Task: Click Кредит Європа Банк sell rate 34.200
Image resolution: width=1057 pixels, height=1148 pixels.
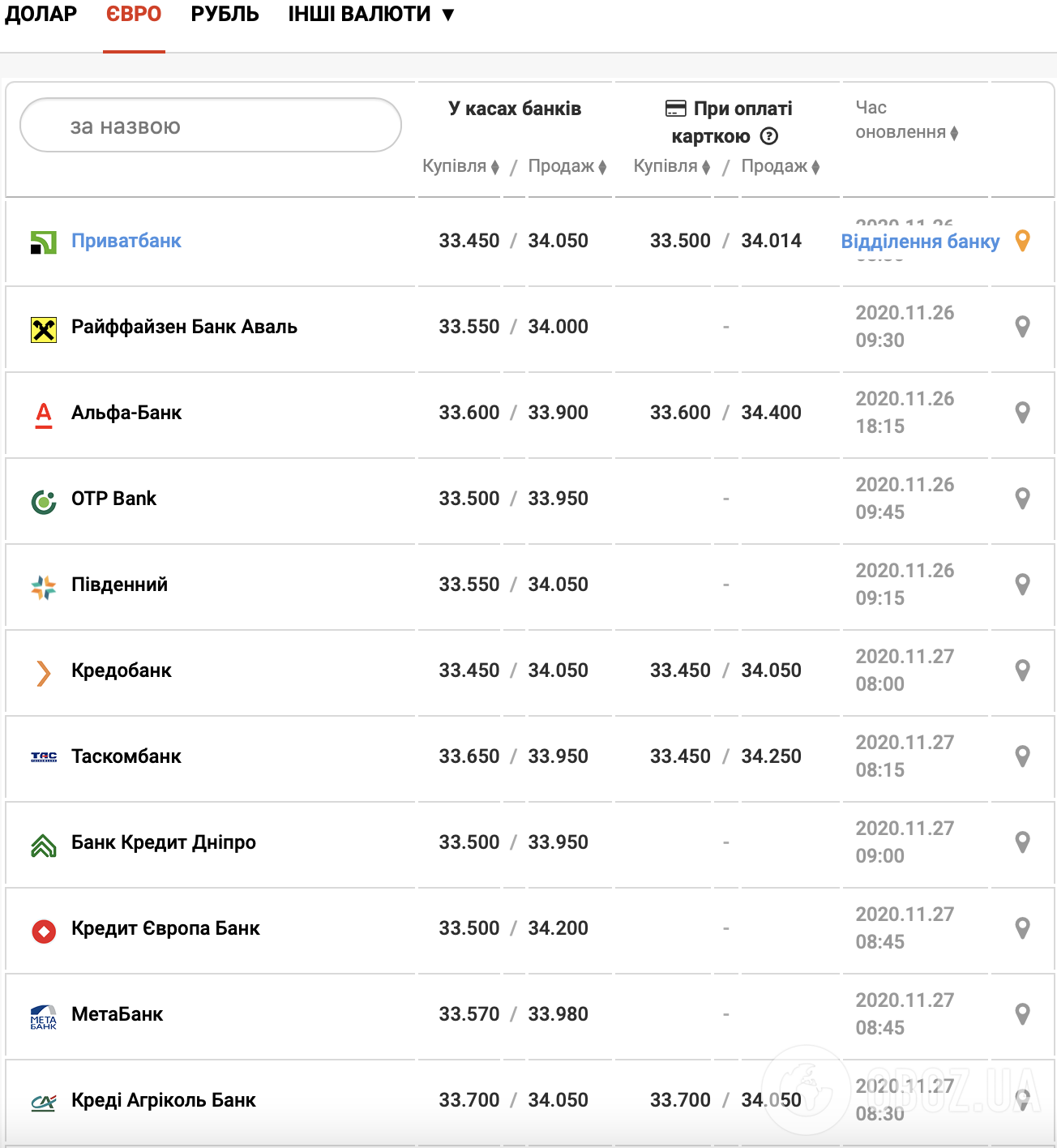Action: (x=558, y=928)
